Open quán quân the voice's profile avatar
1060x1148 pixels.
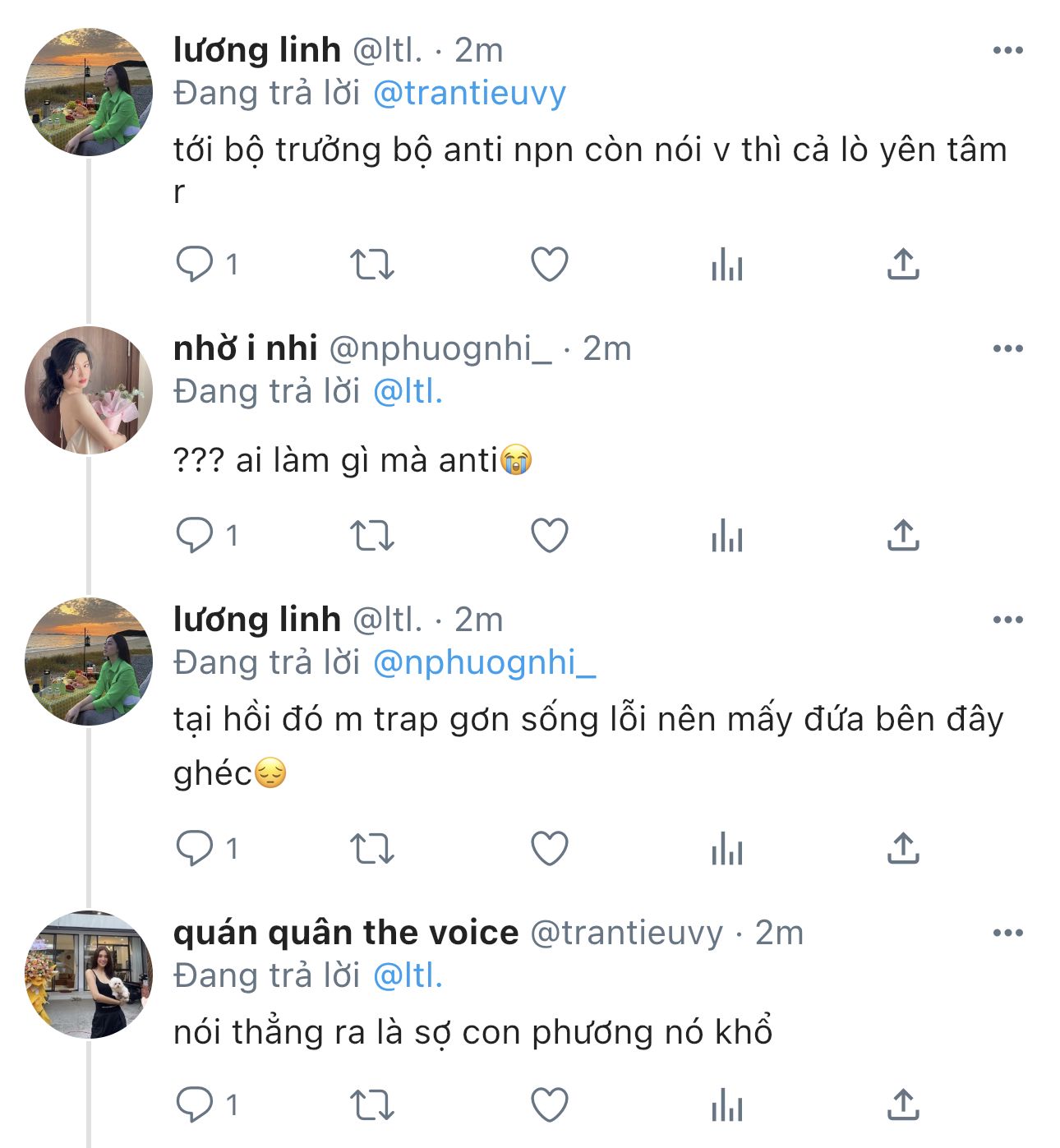(x=89, y=975)
